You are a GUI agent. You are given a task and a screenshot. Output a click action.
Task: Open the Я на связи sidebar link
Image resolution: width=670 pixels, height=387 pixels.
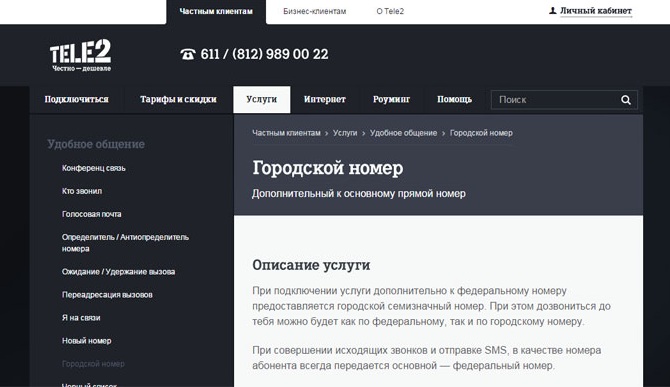(81, 318)
